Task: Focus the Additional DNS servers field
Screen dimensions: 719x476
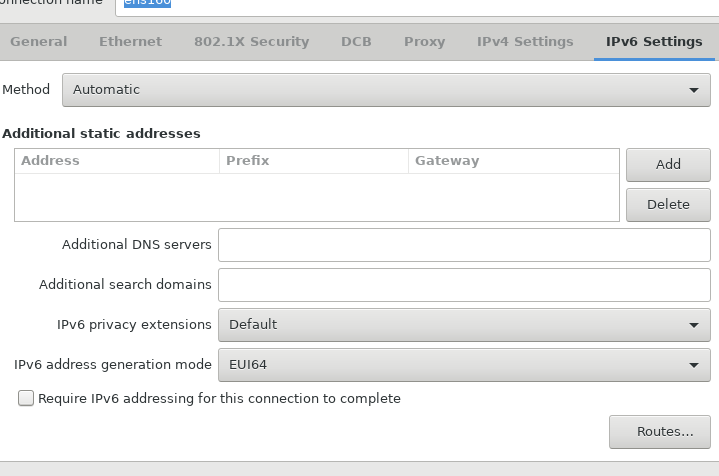Action: coord(464,245)
